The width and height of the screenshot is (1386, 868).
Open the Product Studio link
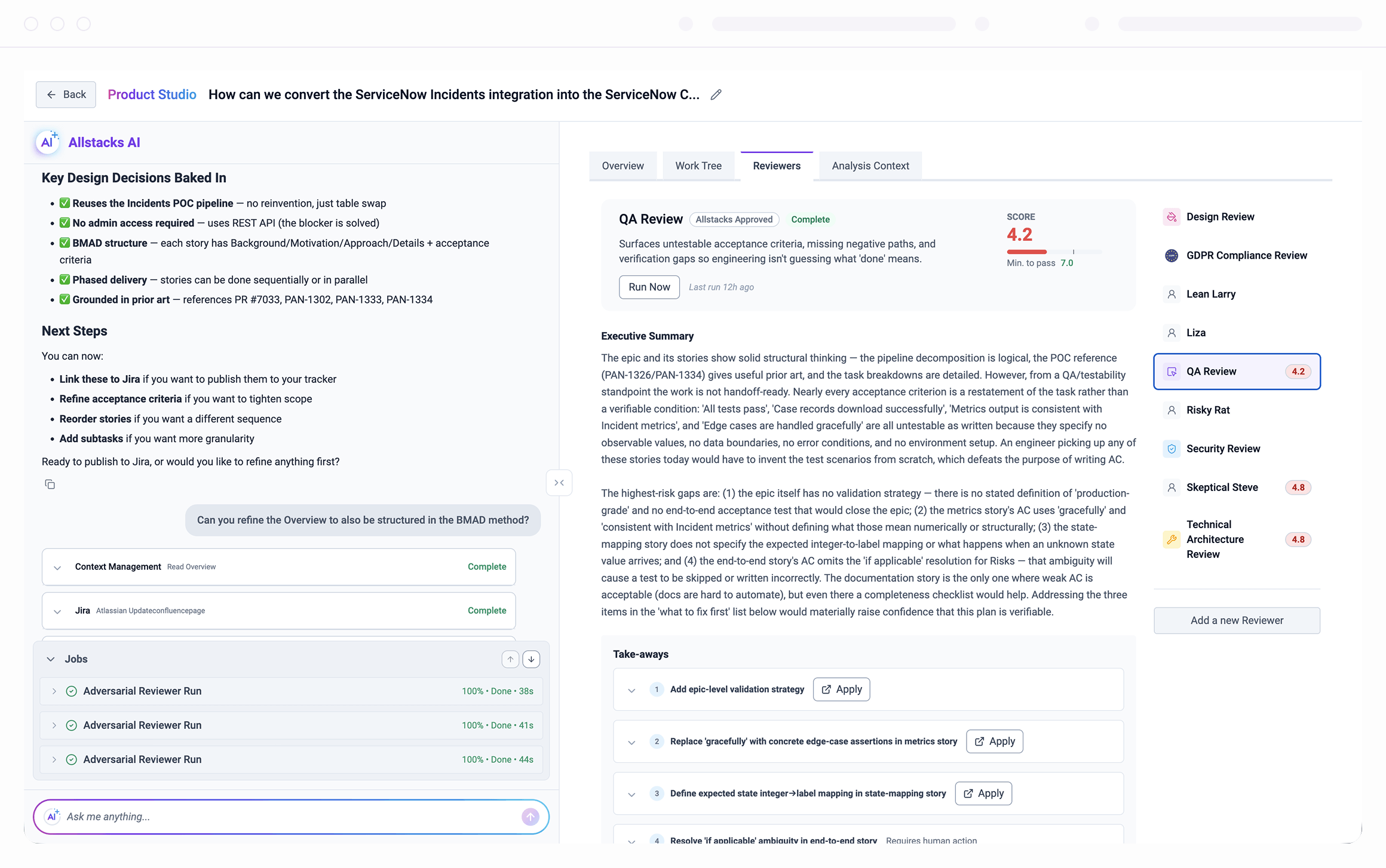tap(152, 94)
